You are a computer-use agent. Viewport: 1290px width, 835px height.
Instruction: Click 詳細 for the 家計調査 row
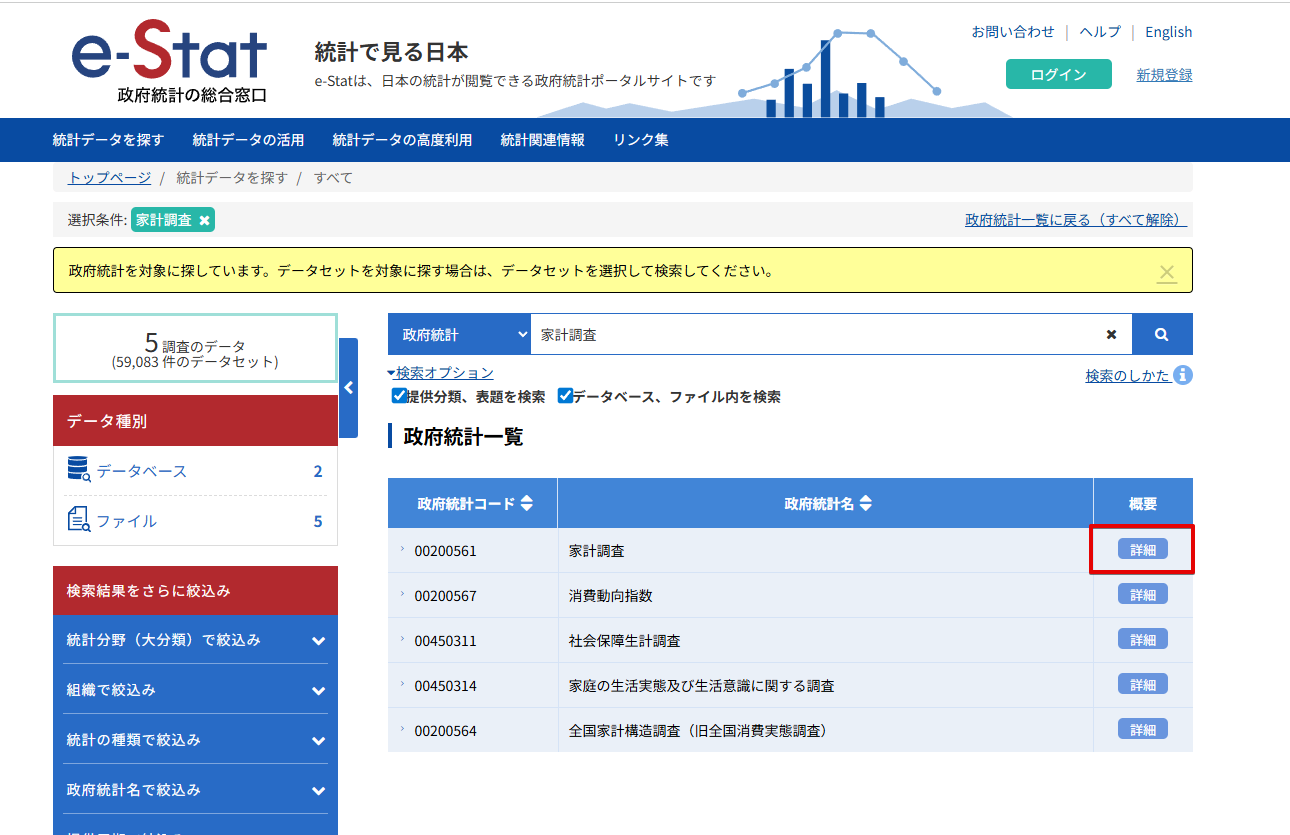pyautogui.click(x=1142, y=549)
